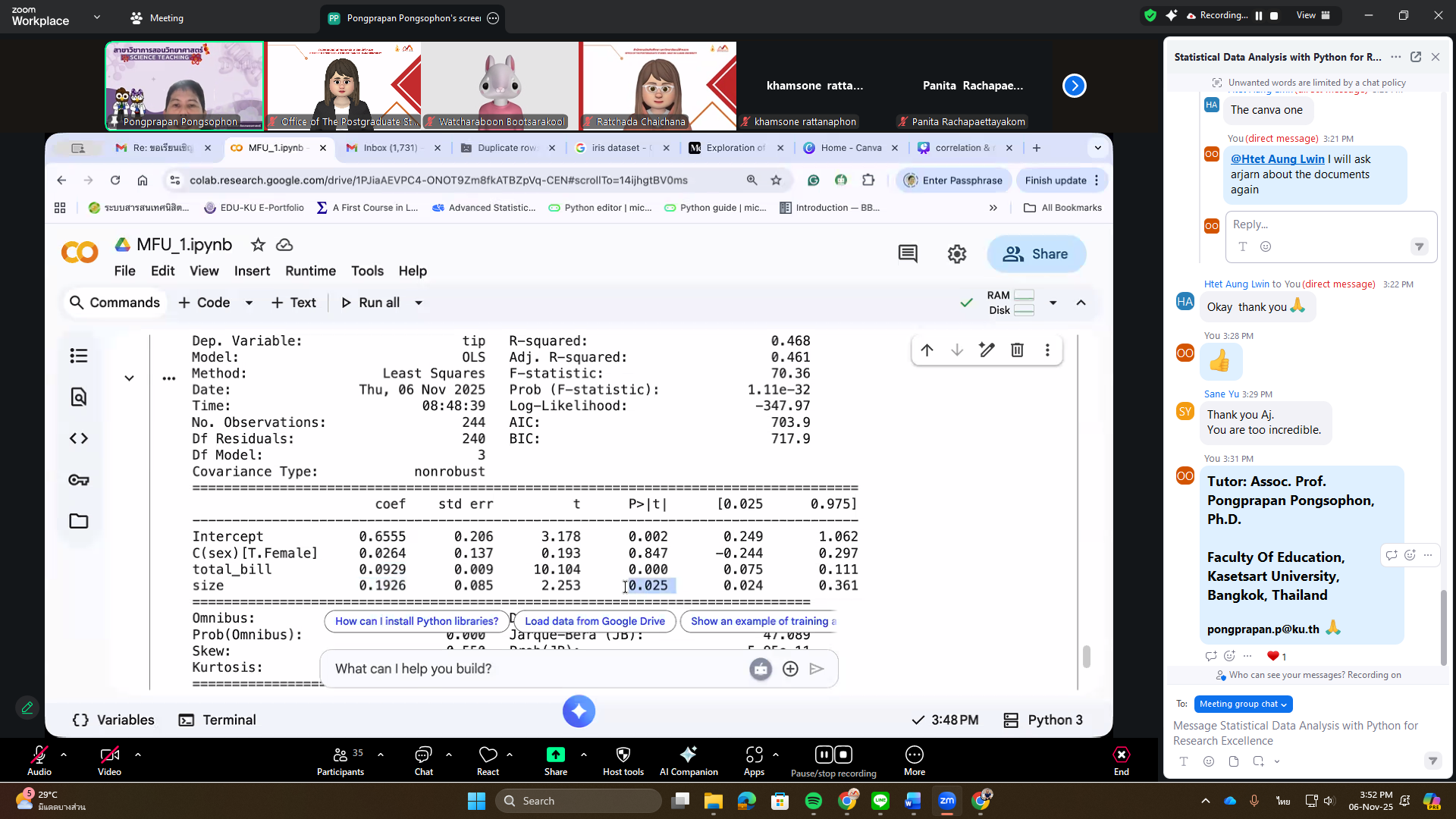Move cell up with arrow icon
The image size is (1456, 819).
[x=927, y=350]
